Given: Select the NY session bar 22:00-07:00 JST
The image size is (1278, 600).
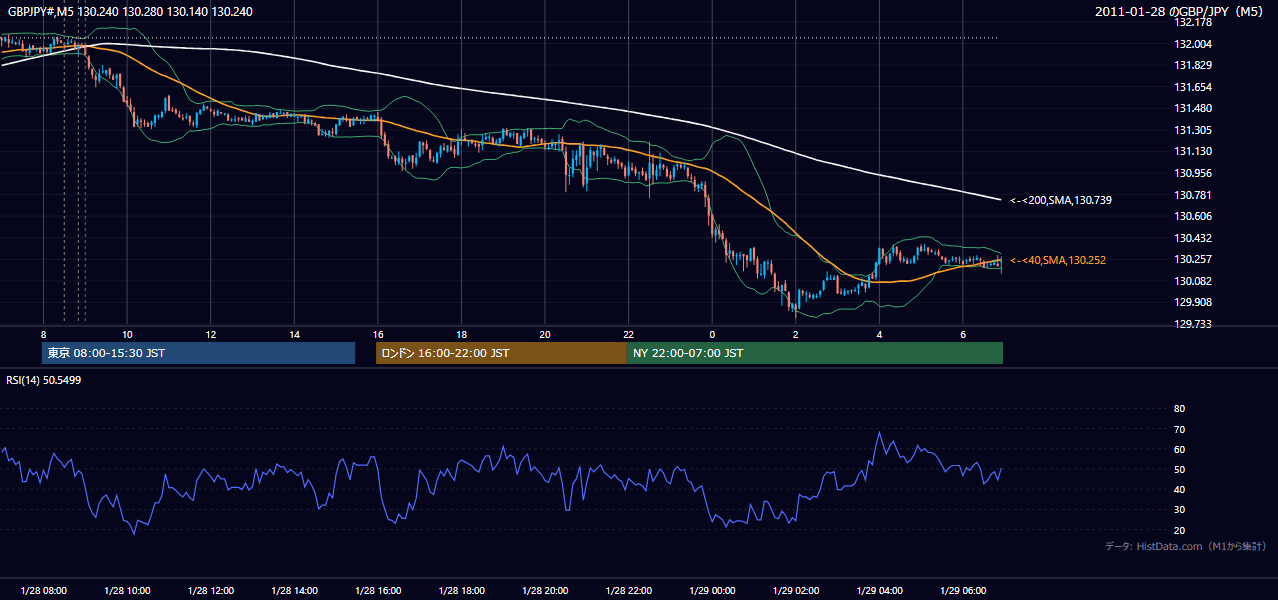Looking at the screenshot, I should [815, 353].
